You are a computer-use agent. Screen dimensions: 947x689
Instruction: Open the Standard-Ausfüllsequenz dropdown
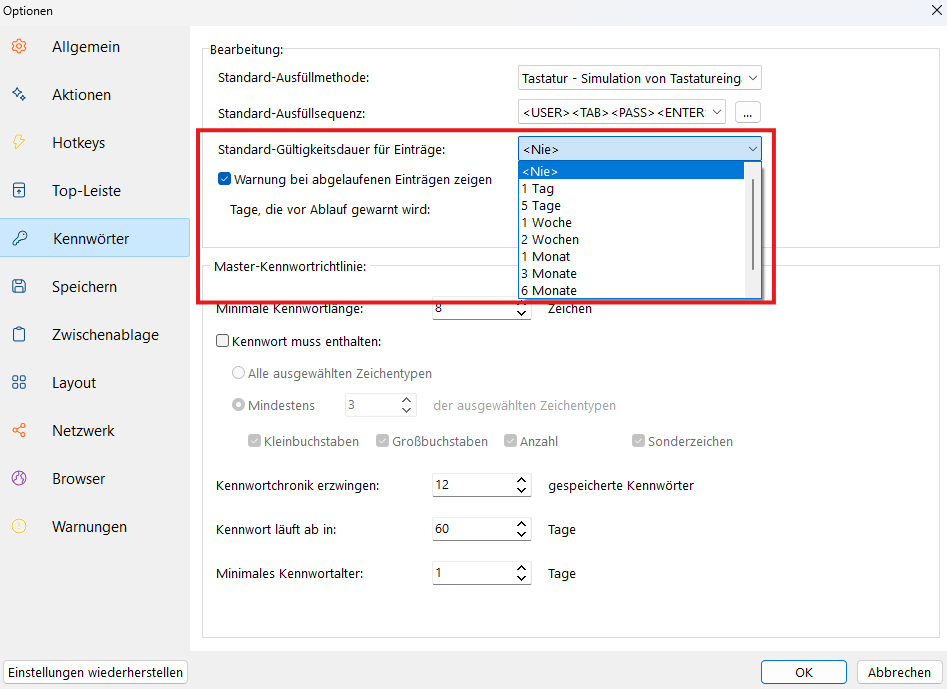click(x=621, y=112)
